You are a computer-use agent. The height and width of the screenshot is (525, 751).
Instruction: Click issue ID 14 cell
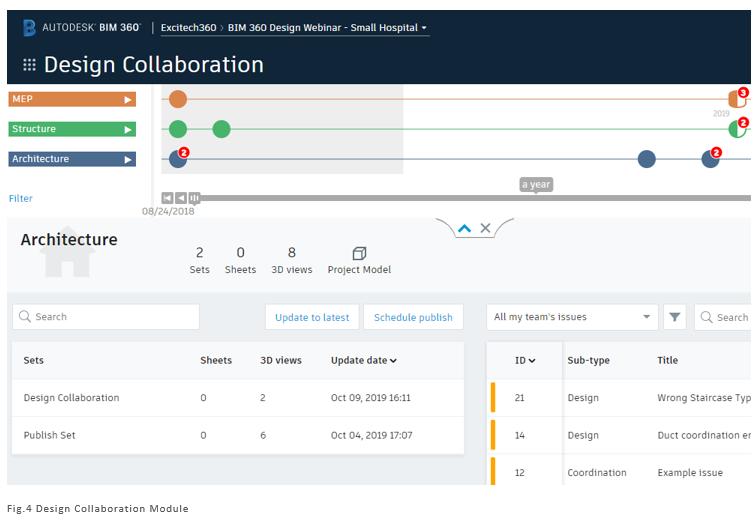pos(520,435)
